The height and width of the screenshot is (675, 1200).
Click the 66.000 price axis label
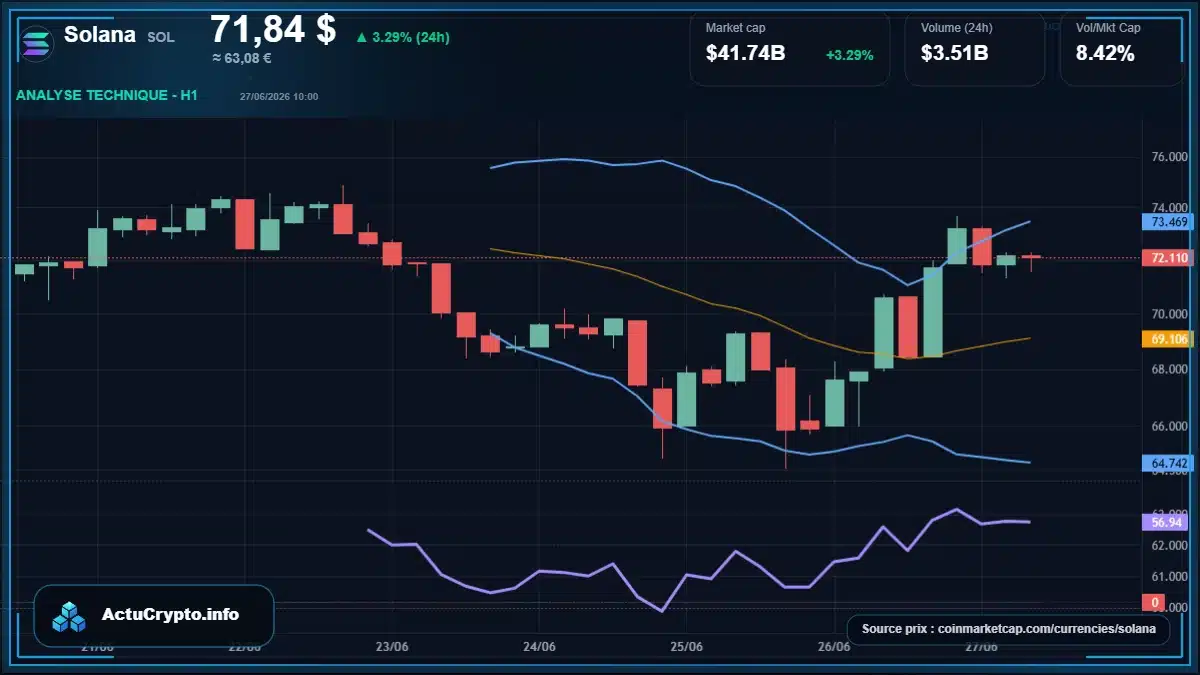pos(1169,426)
